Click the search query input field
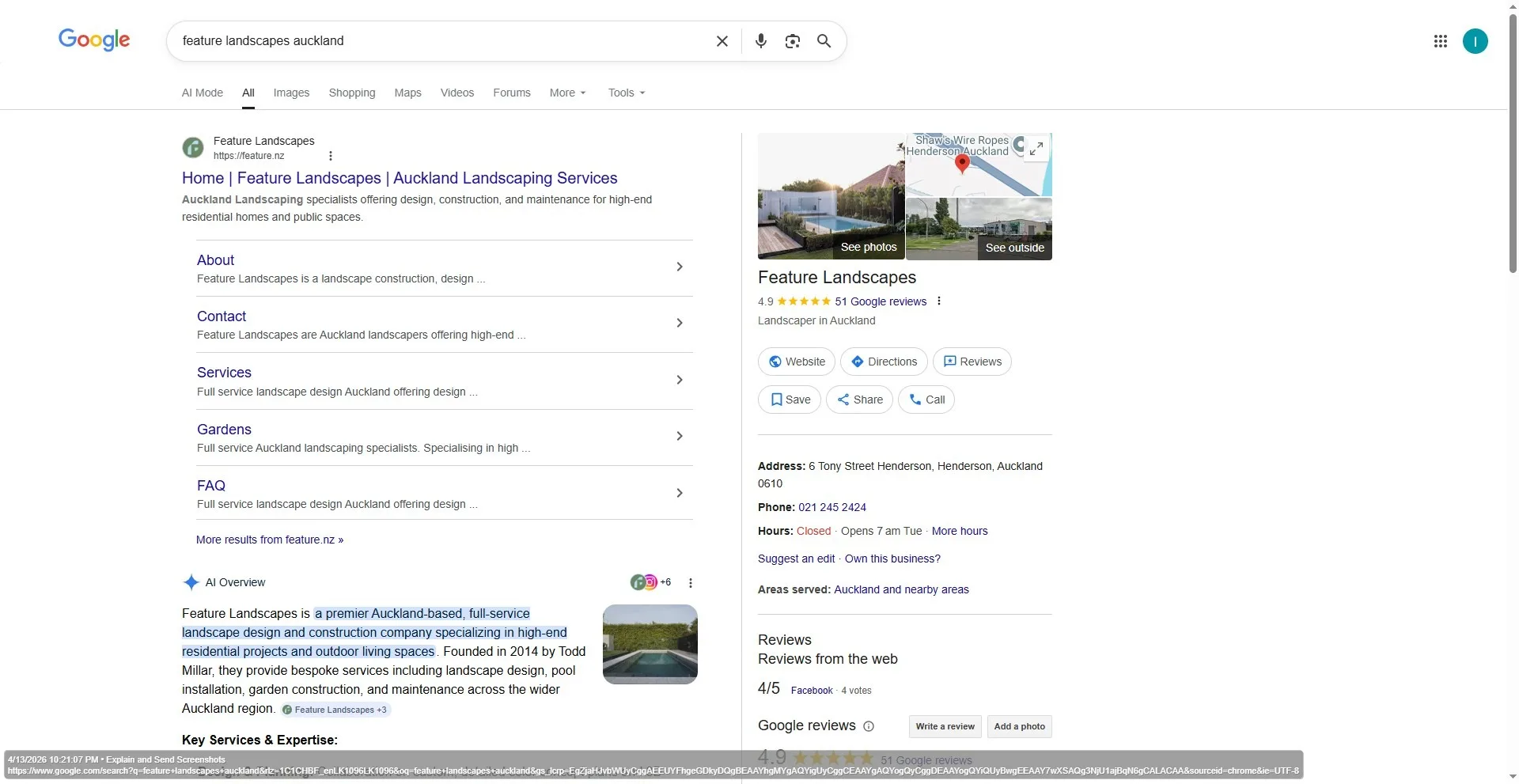 (443, 41)
